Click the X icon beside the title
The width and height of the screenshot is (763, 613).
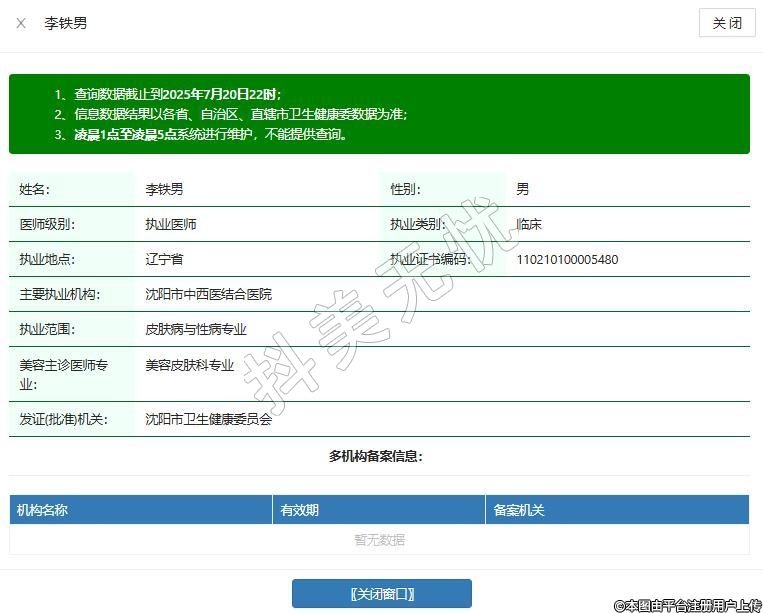(x=21, y=23)
